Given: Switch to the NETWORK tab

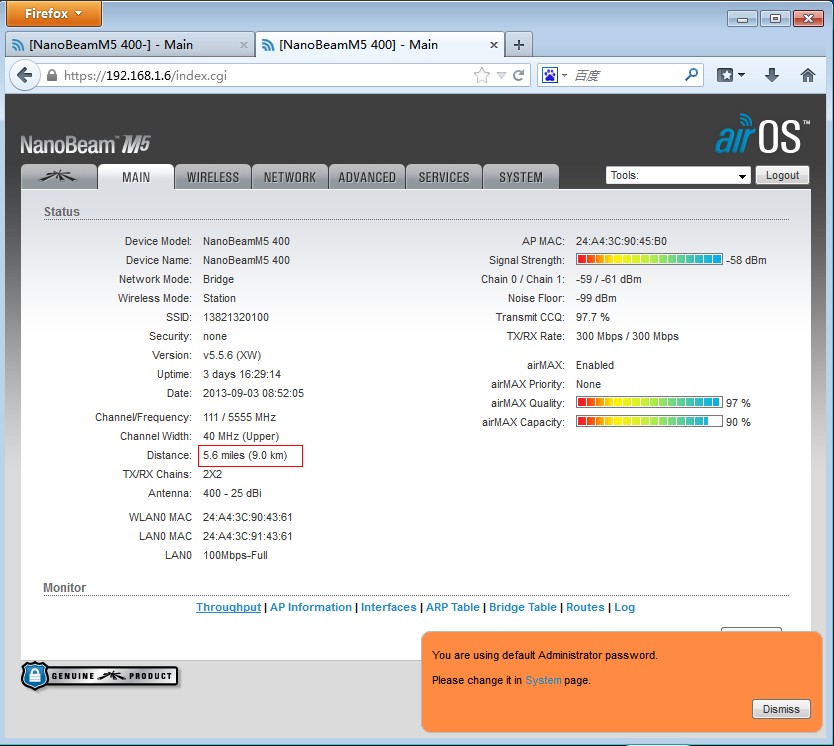Looking at the screenshot, I should tap(290, 177).
